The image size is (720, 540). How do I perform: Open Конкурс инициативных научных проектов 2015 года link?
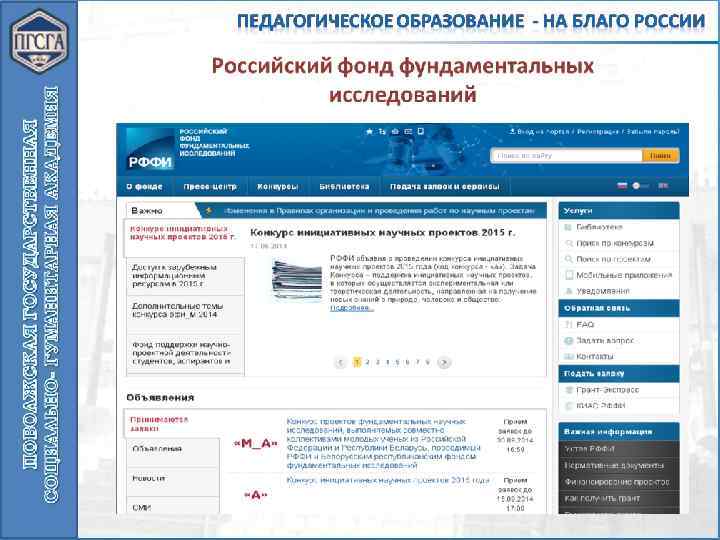(388, 480)
